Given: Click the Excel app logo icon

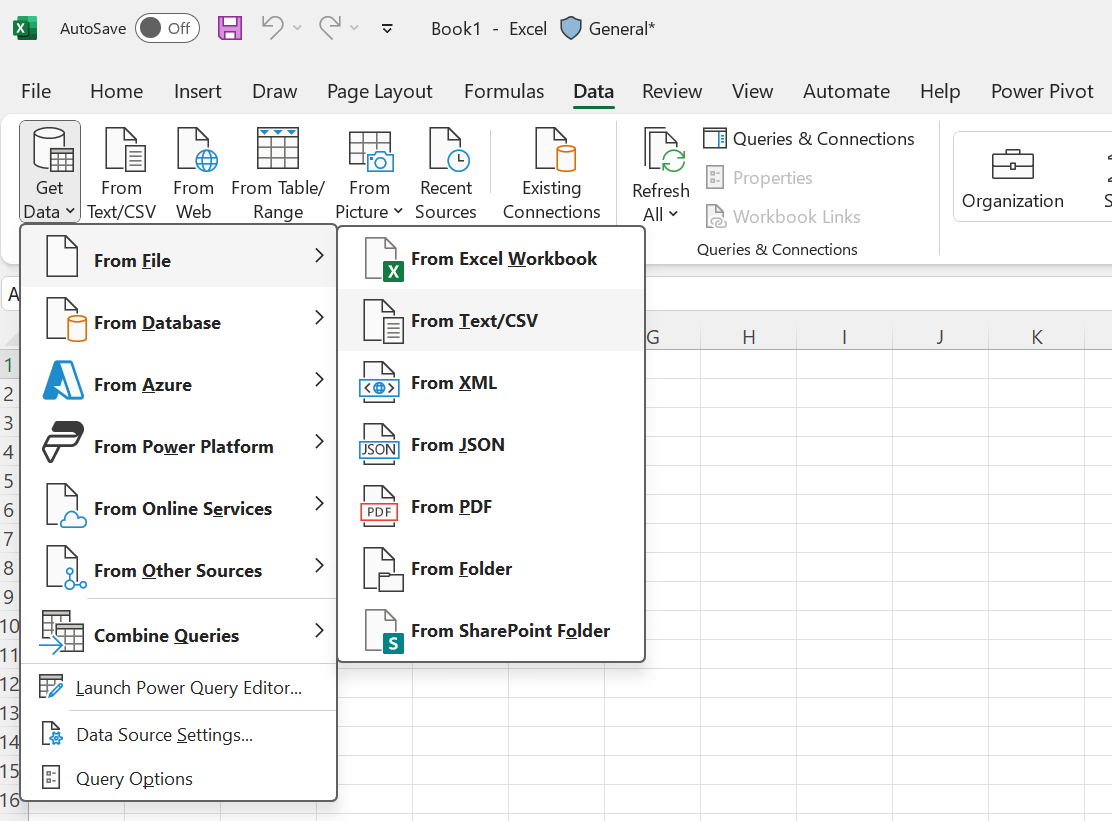Looking at the screenshot, I should coord(25,28).
